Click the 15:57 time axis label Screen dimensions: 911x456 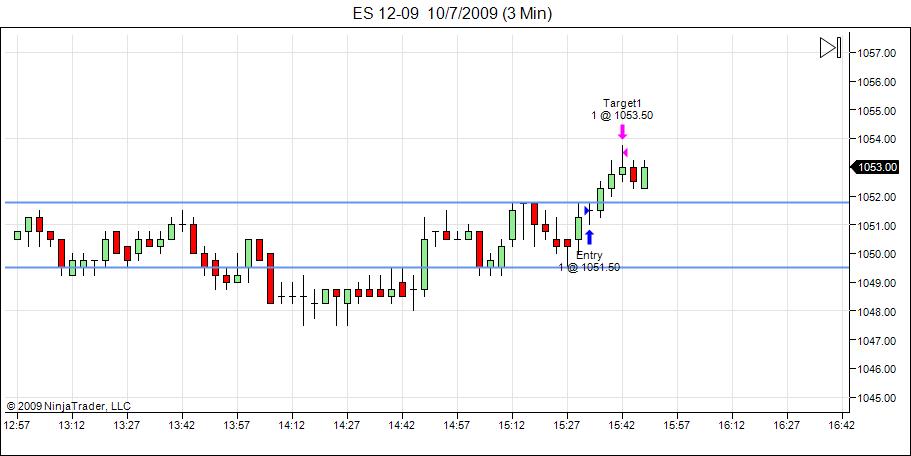676,425
